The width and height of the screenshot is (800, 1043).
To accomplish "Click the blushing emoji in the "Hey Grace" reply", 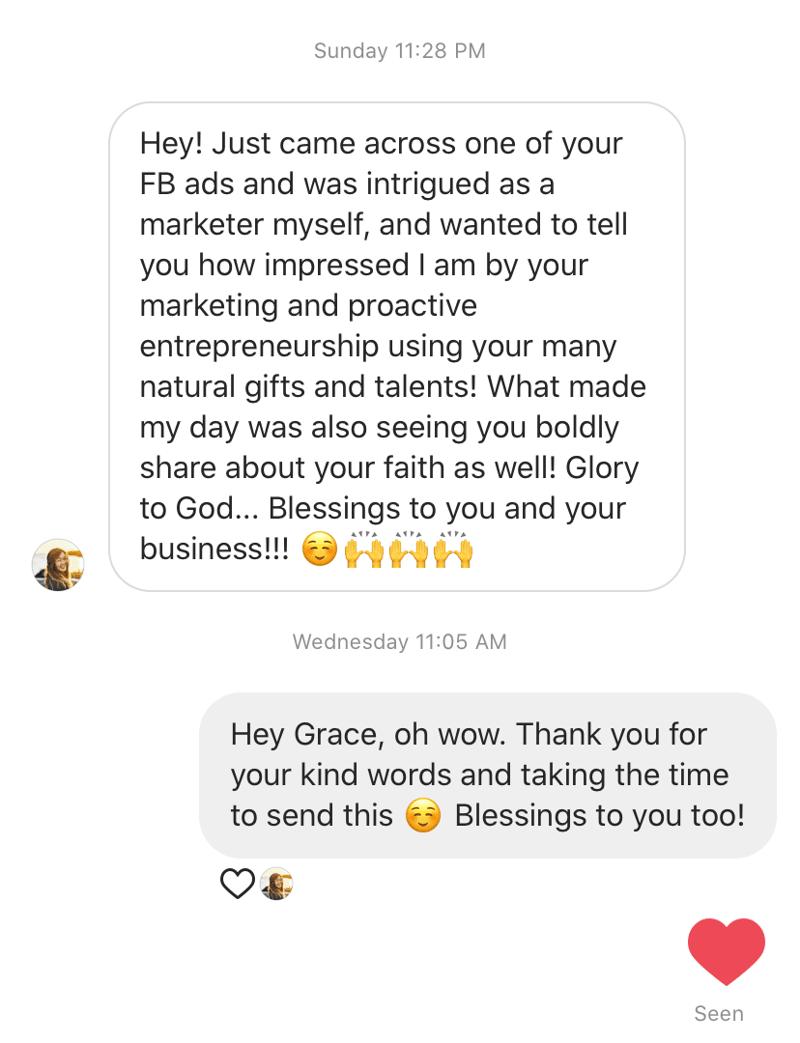I will (423, 816).
